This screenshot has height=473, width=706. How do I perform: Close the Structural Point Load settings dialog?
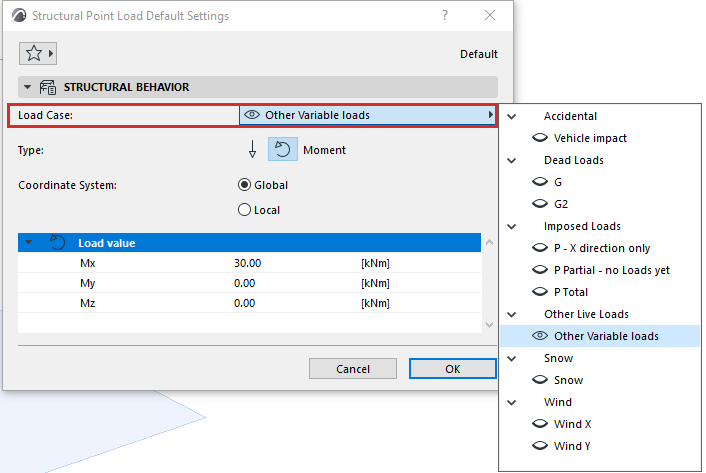click(x=490, y=16)
